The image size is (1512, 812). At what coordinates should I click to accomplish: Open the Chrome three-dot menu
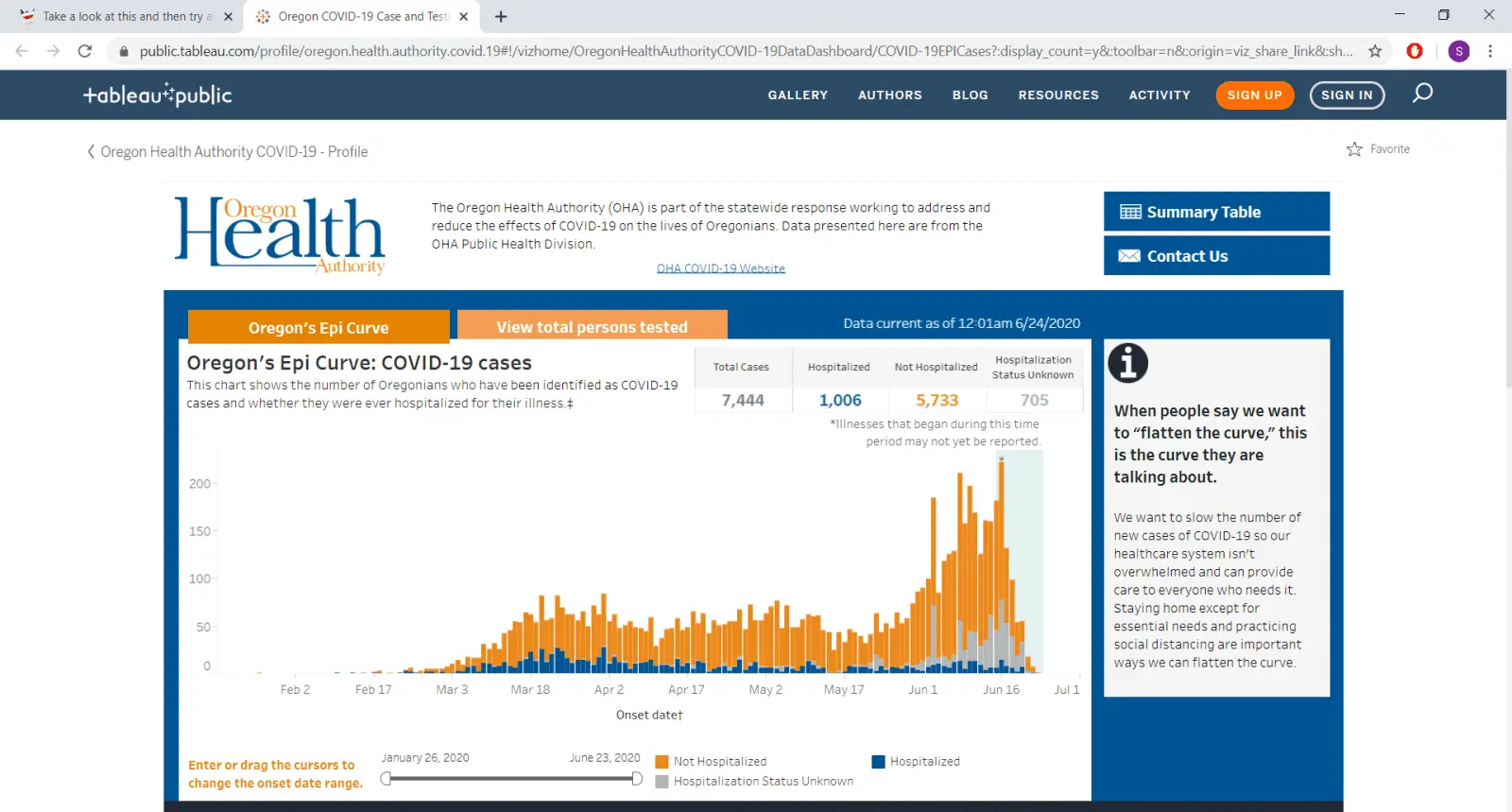point(1490,51)
